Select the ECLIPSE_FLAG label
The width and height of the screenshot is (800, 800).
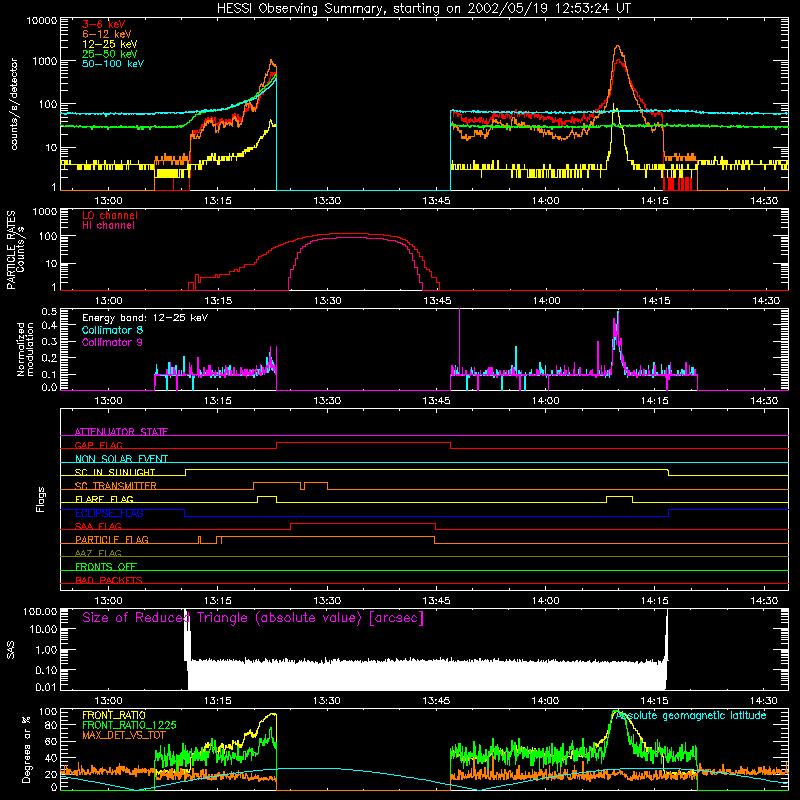pyautogui.click(x=109, y=513)
